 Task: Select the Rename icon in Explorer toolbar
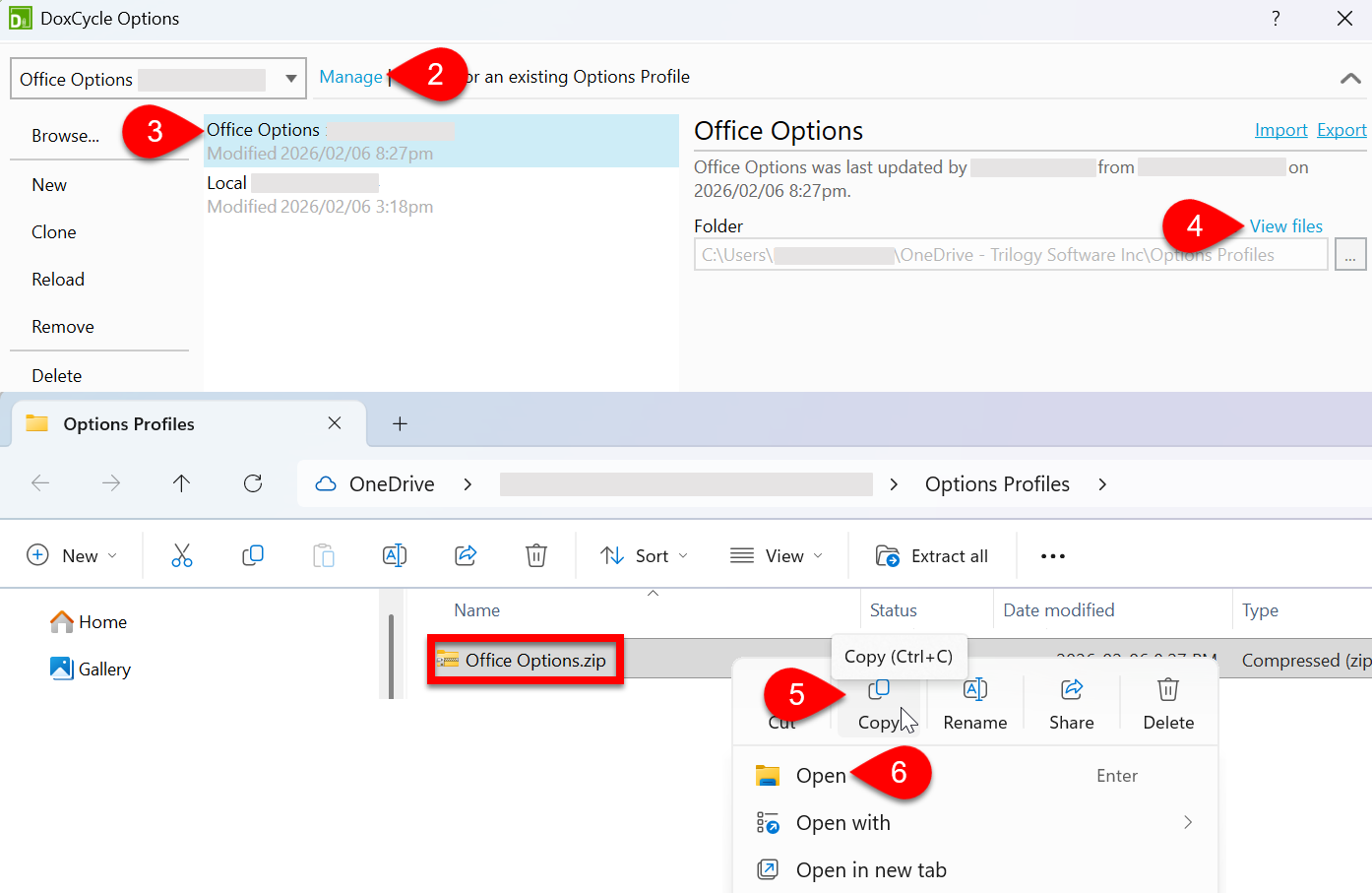pyautogui.click(x=395, y=555)
